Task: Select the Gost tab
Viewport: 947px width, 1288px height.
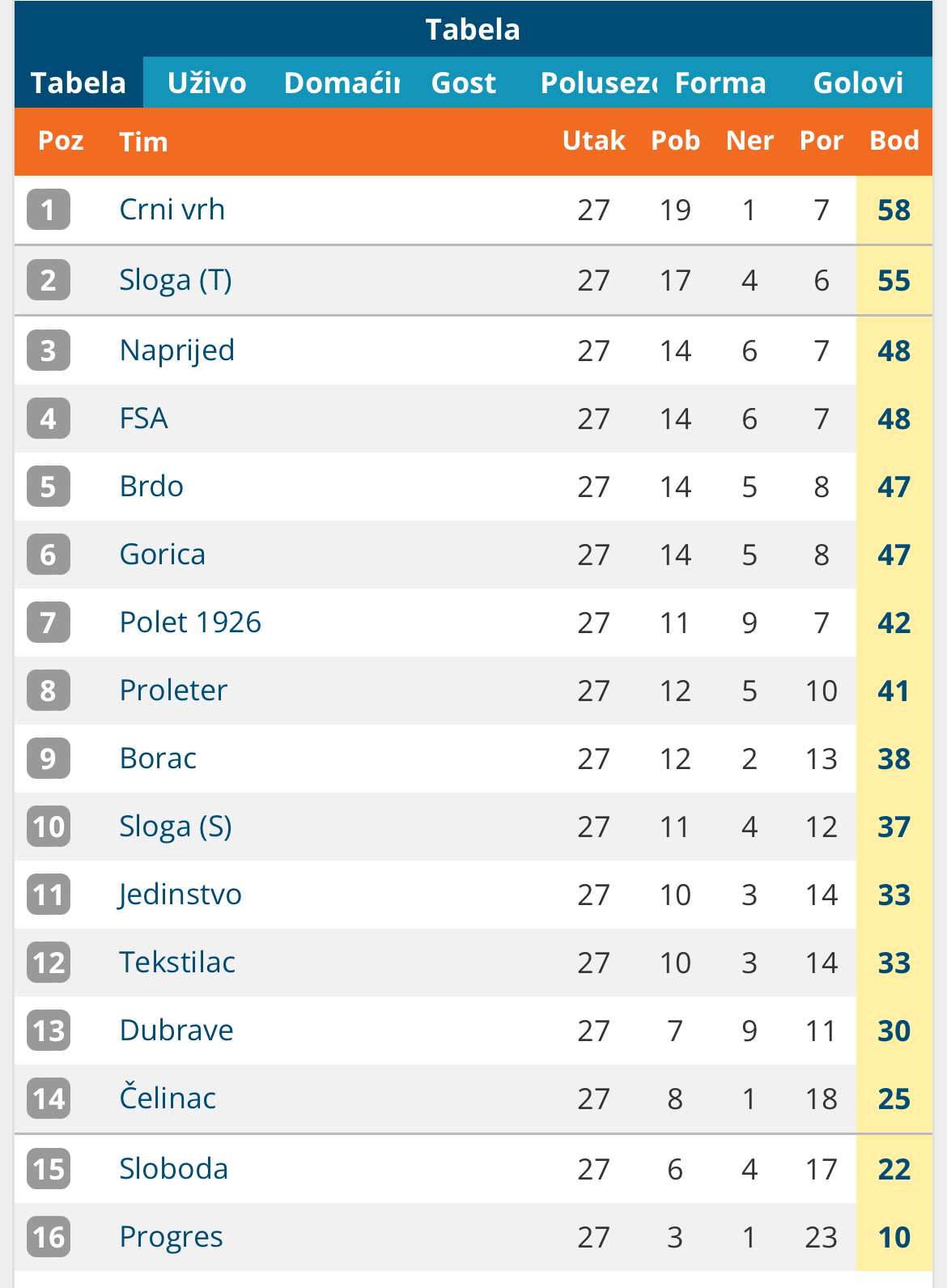Action: tap(464, 83)
